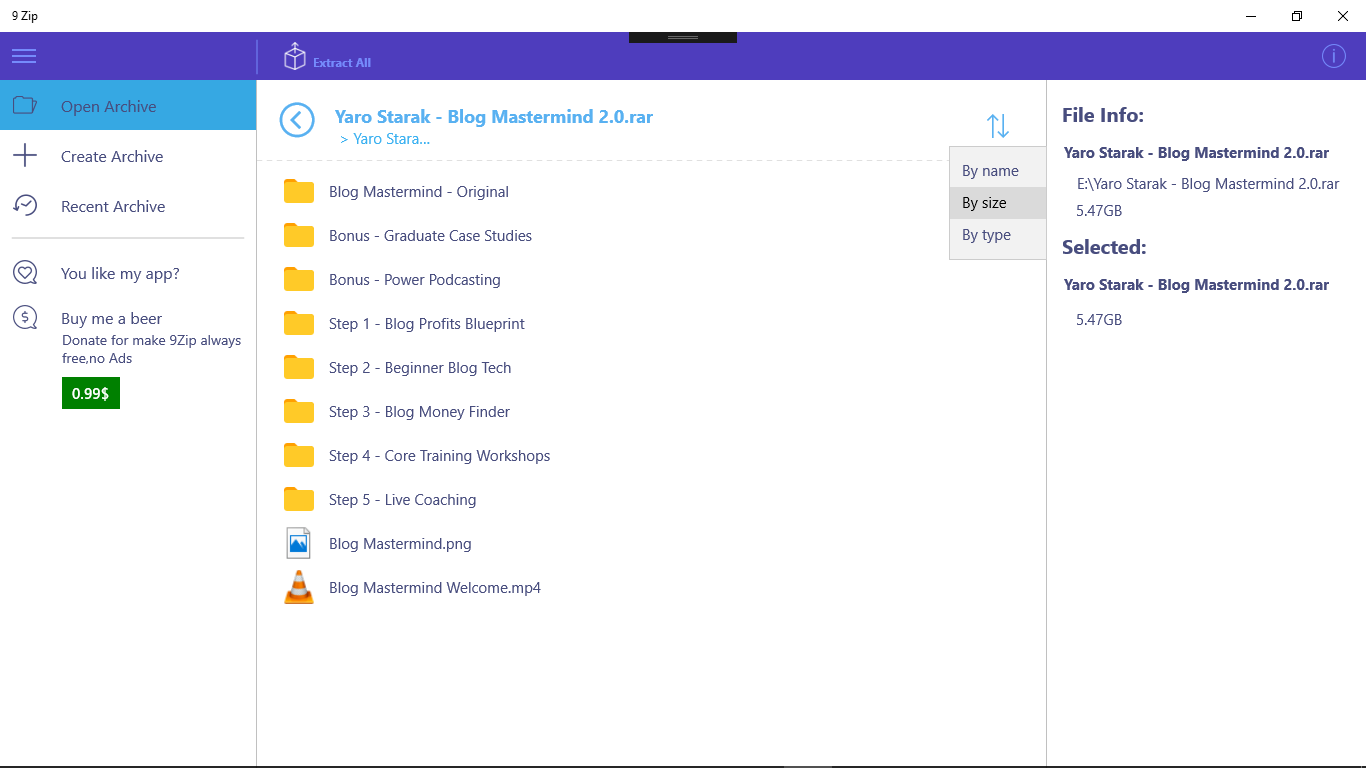Click the heart icon beside 'You like my app?'
This screenshot has width=1366, height=768.
[x=24, y=272]
